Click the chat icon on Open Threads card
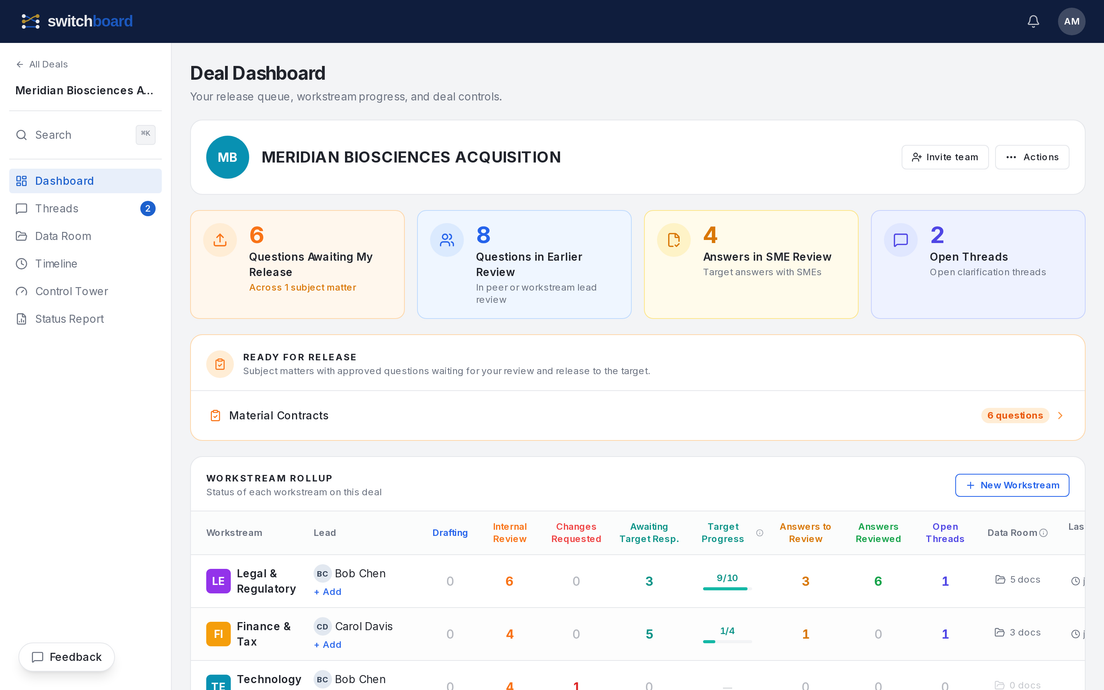Viewport: 1104px width, 690px height. coord(901,240)
